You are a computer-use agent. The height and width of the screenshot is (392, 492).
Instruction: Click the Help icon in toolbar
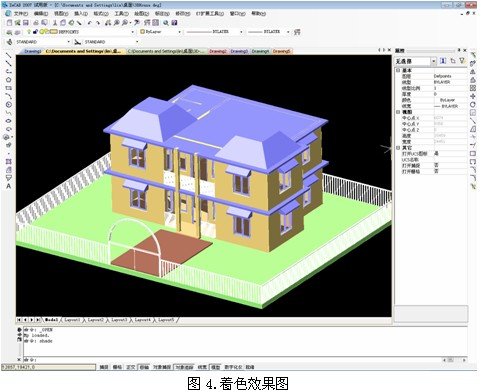(174, 23)
